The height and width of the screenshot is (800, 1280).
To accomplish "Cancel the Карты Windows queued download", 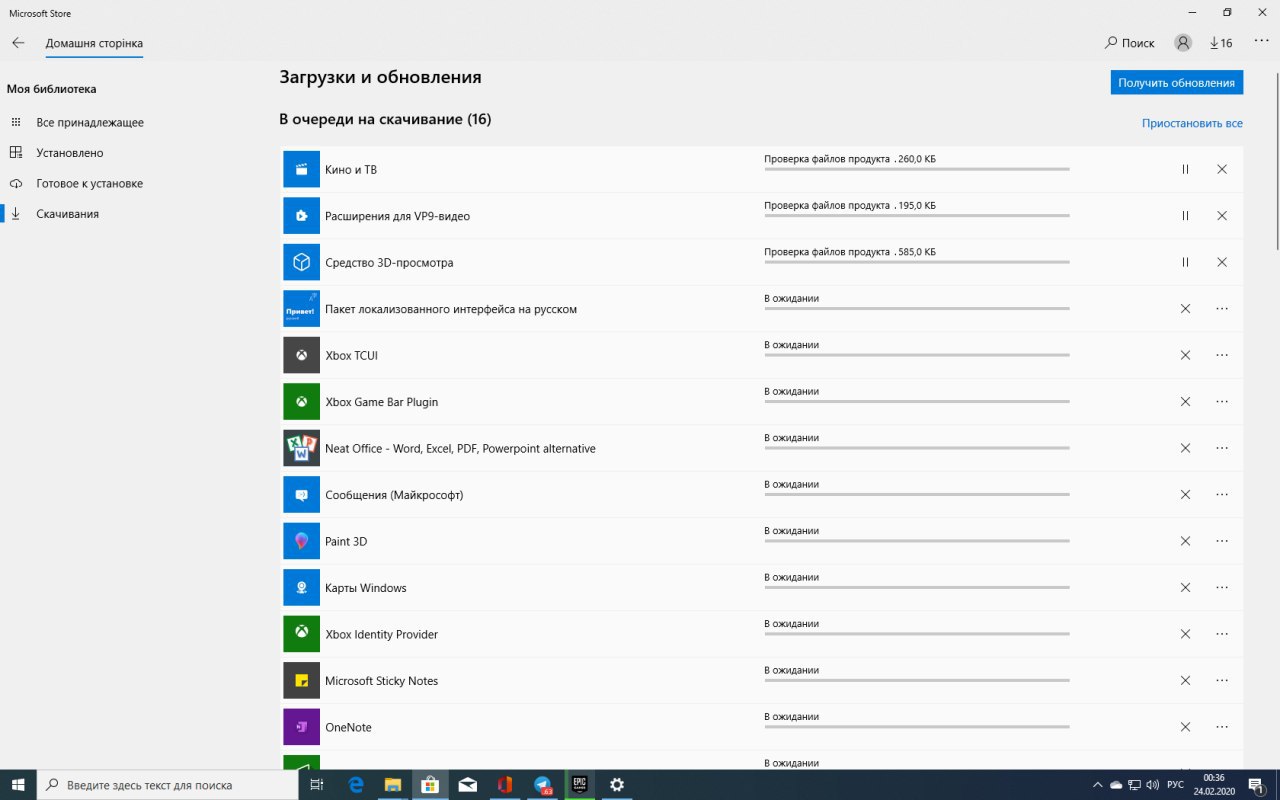I will click(1185, 588).
